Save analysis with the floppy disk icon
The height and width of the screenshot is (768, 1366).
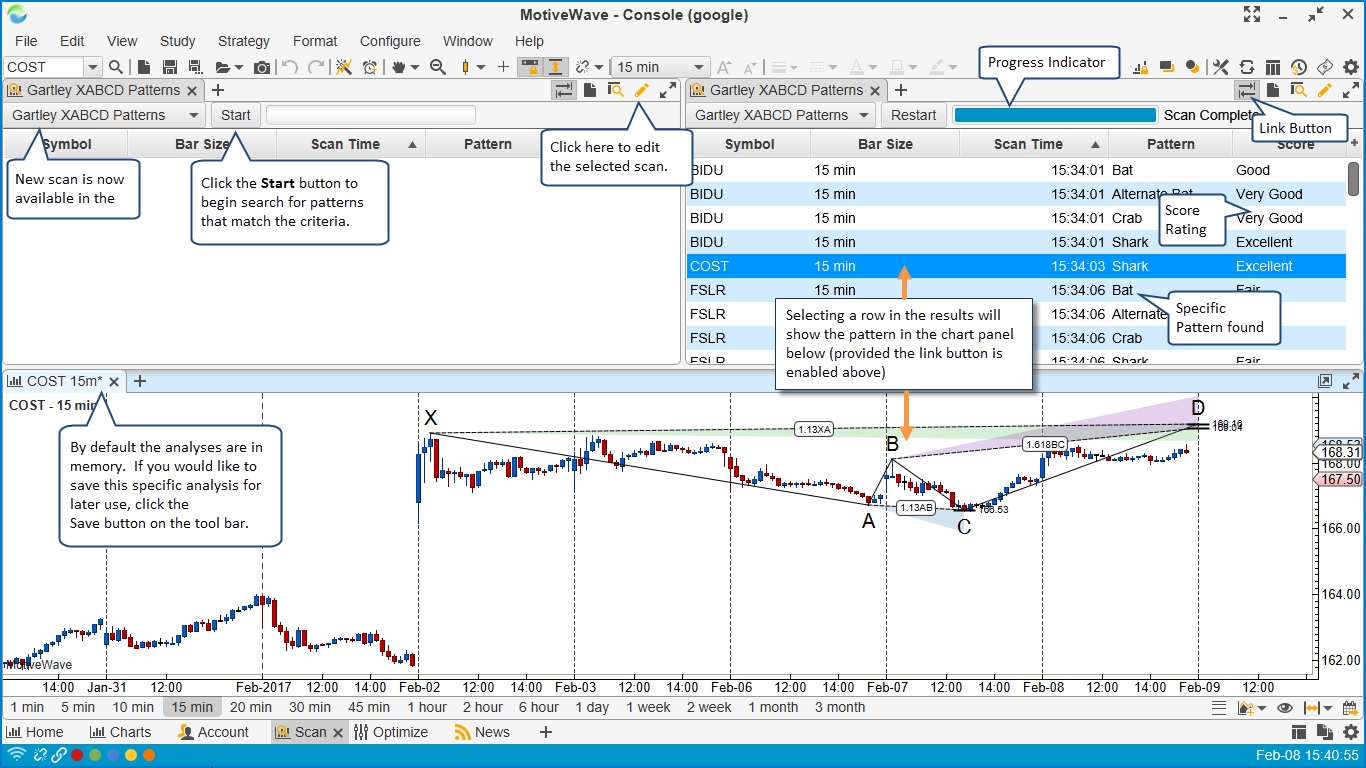(x=170, y=67)
